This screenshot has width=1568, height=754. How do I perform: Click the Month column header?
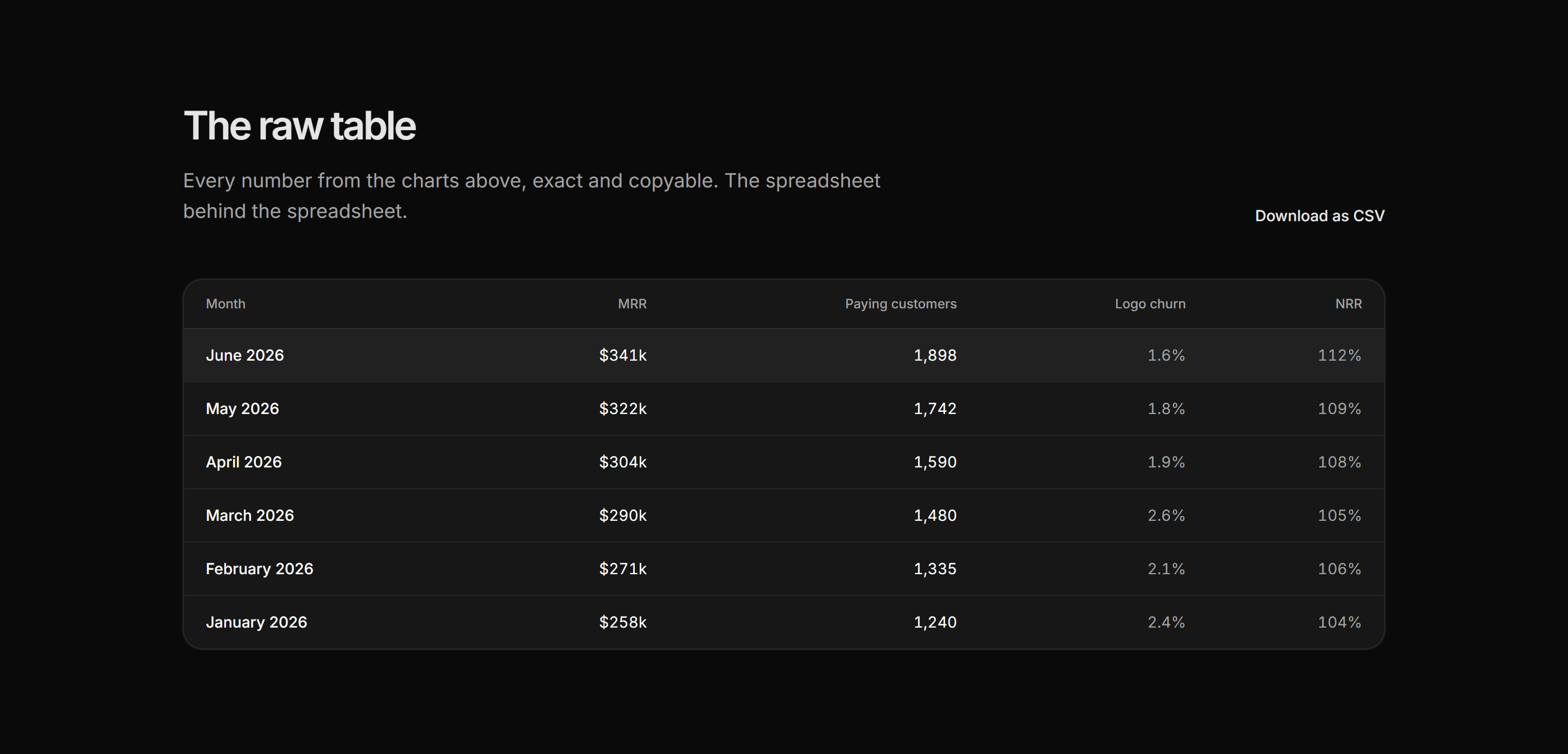(x=225, y=304)
